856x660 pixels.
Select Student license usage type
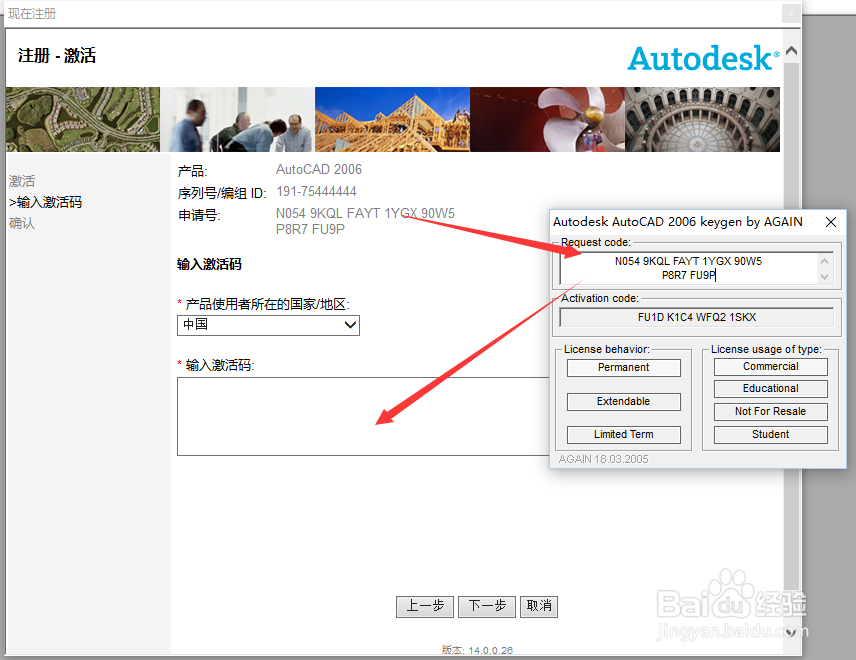[770, 434]
